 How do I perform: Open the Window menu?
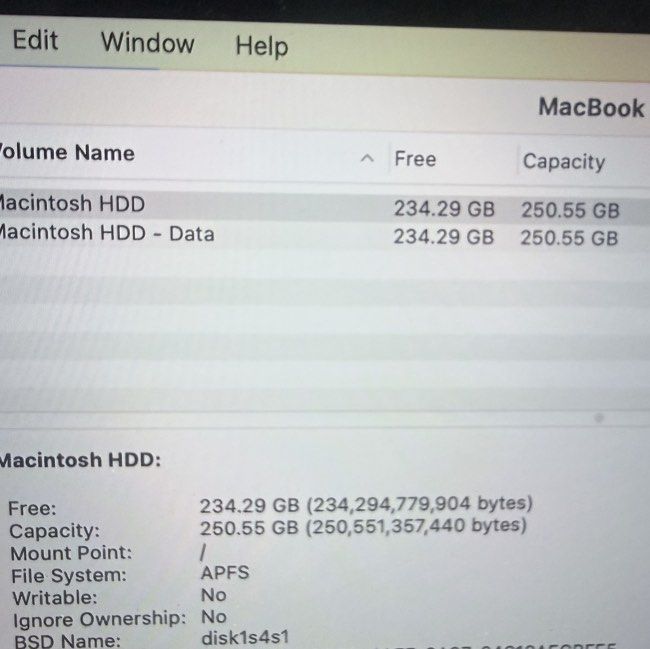(148, 43)
